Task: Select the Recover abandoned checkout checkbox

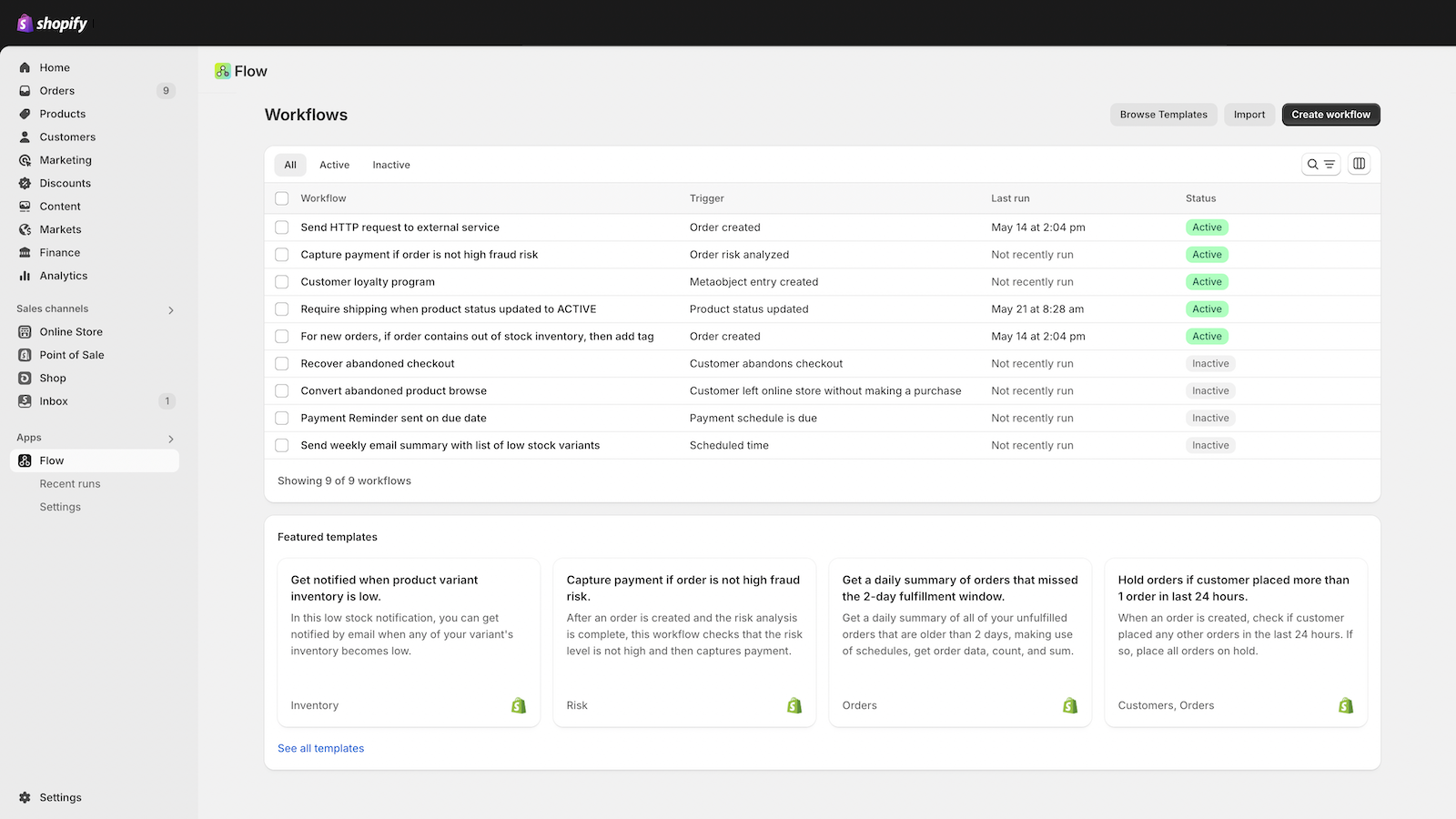Action: [282, 364]
